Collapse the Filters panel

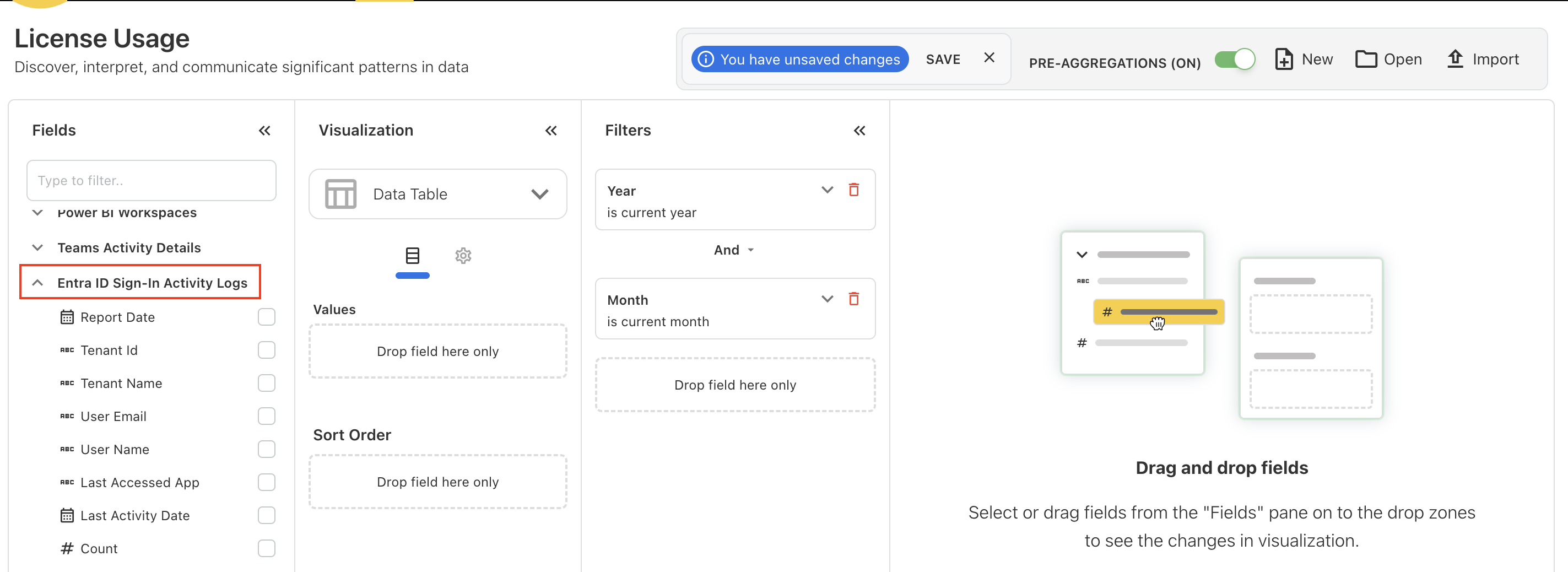click(859, 130)
